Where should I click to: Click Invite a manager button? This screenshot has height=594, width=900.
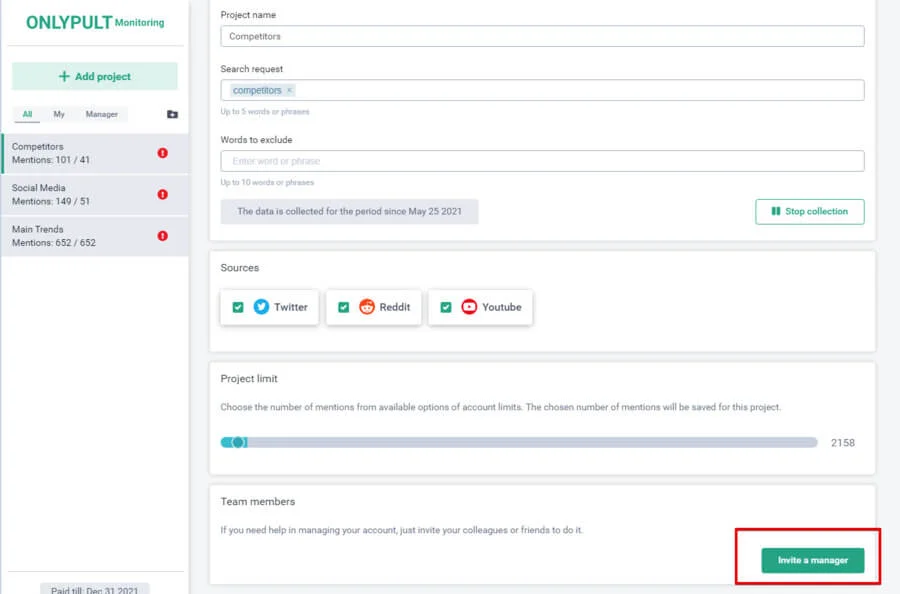coord(812,560)
